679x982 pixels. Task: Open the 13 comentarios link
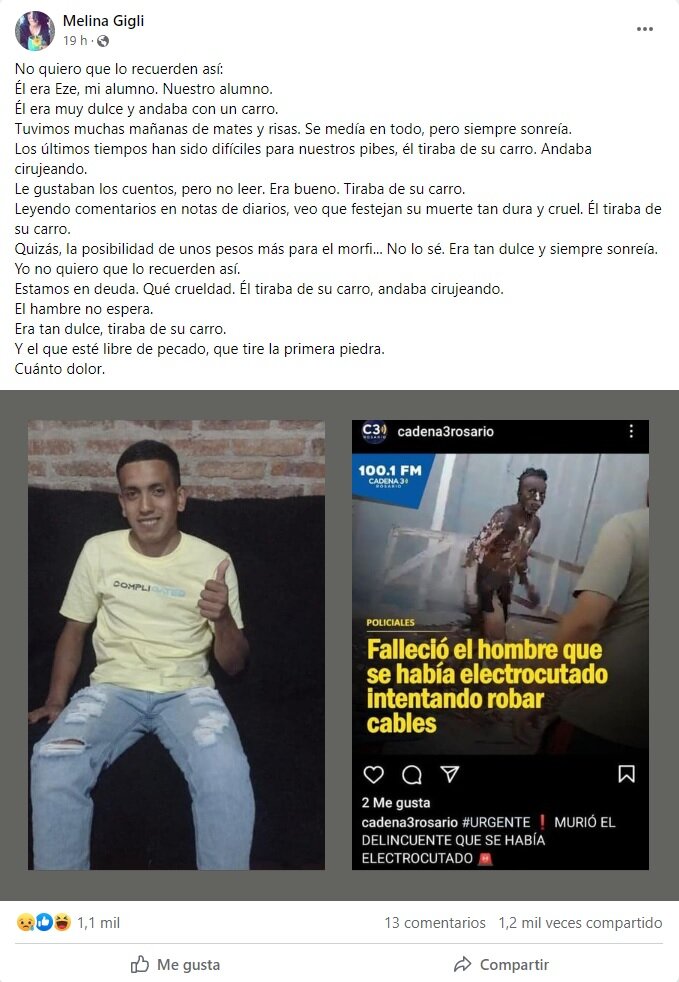[x=435, y=923]
